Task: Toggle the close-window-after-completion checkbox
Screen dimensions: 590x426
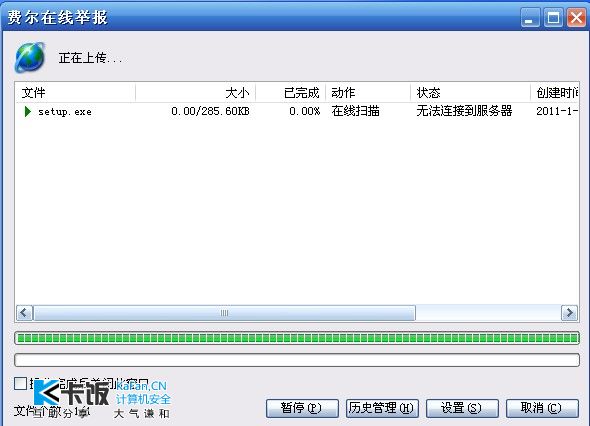Action: 20,383
